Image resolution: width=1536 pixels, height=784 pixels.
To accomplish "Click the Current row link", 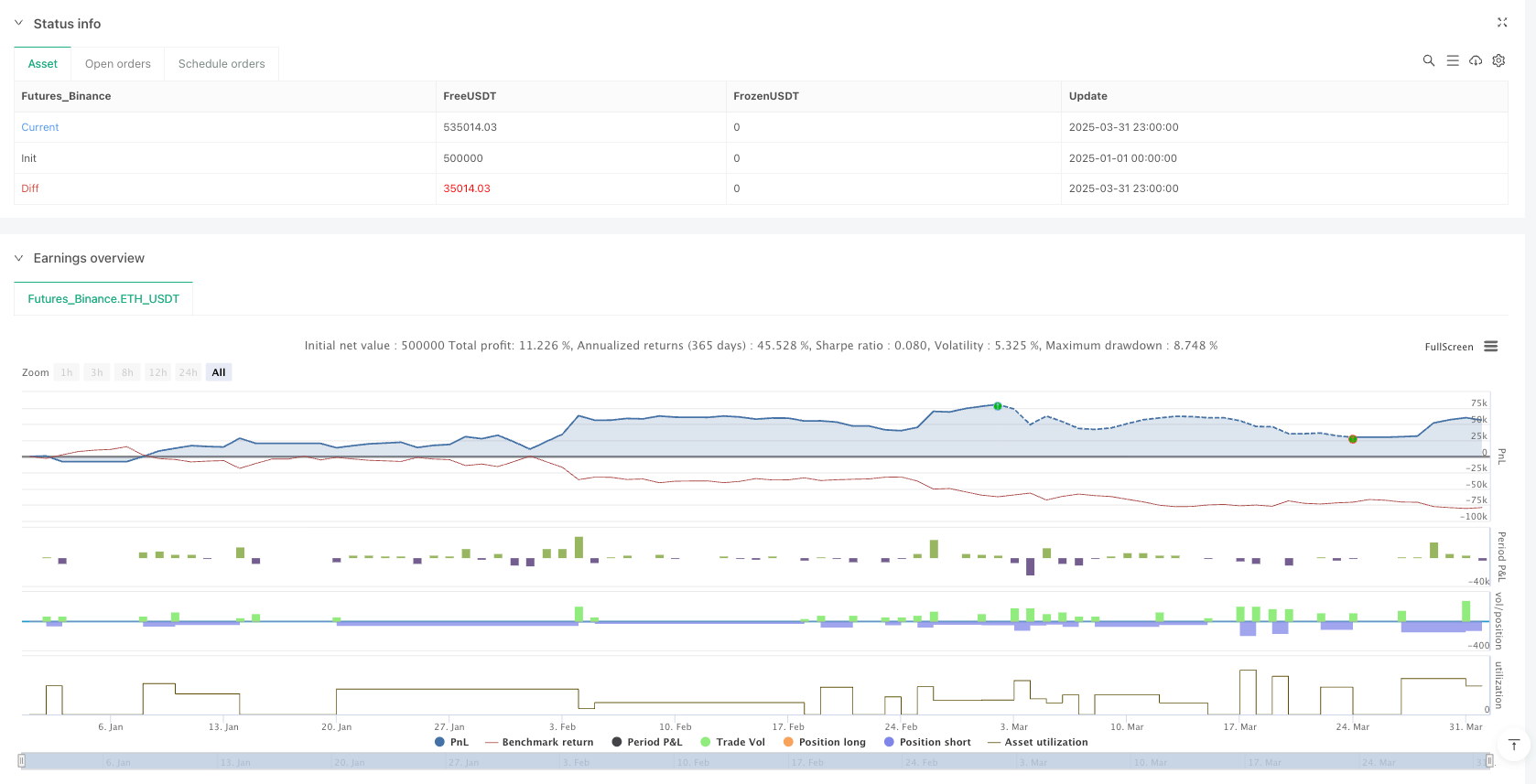I will [40, 127].
